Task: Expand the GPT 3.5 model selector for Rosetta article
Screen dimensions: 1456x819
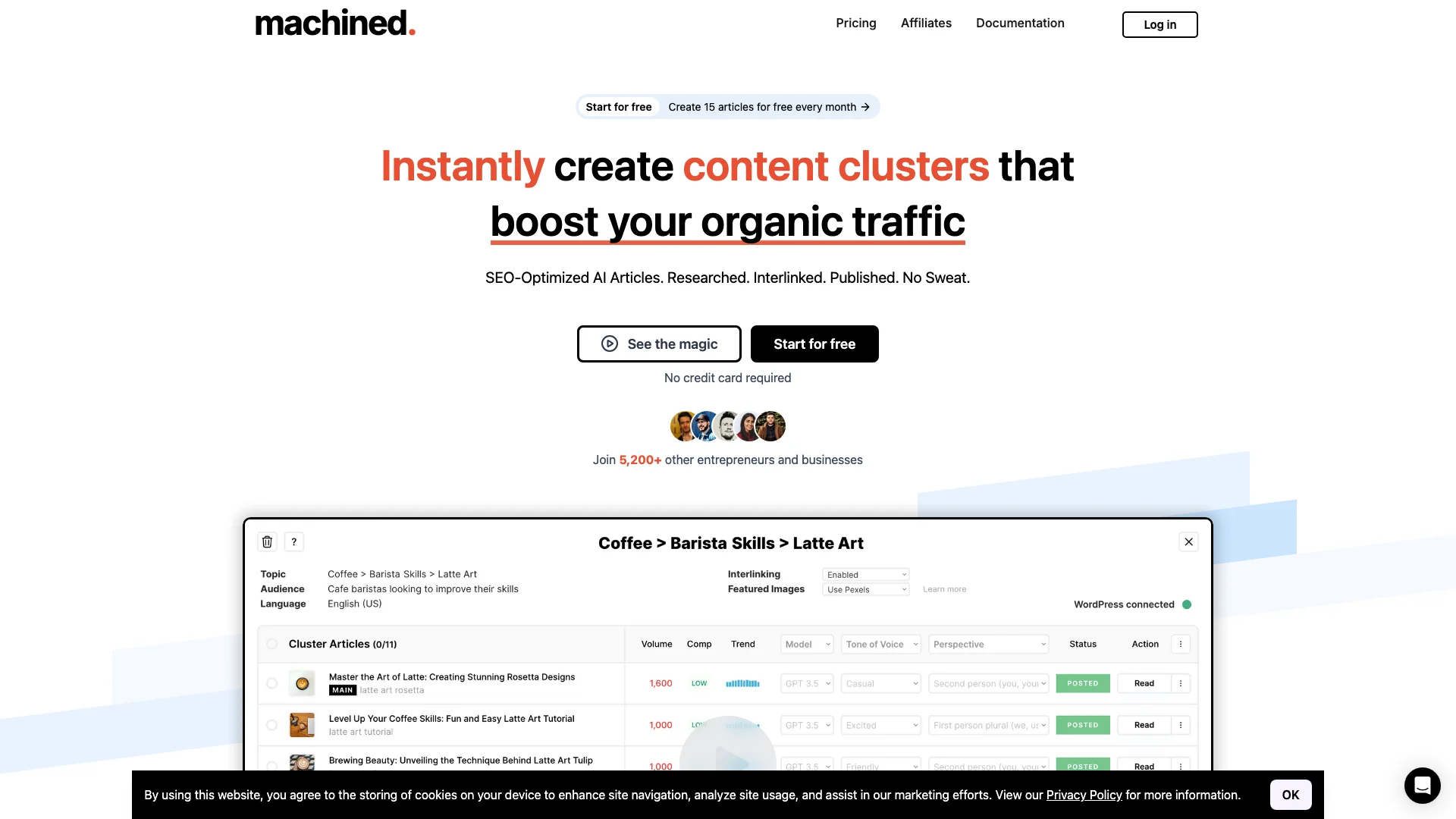Action: tap(807, 683)
